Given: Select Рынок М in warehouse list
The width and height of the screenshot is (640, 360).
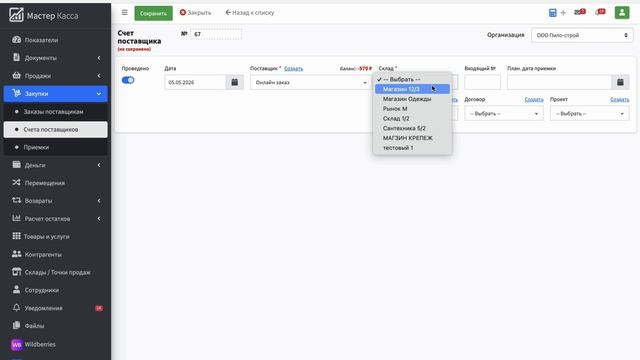Looking at the screenshot, I should point(412,109).
